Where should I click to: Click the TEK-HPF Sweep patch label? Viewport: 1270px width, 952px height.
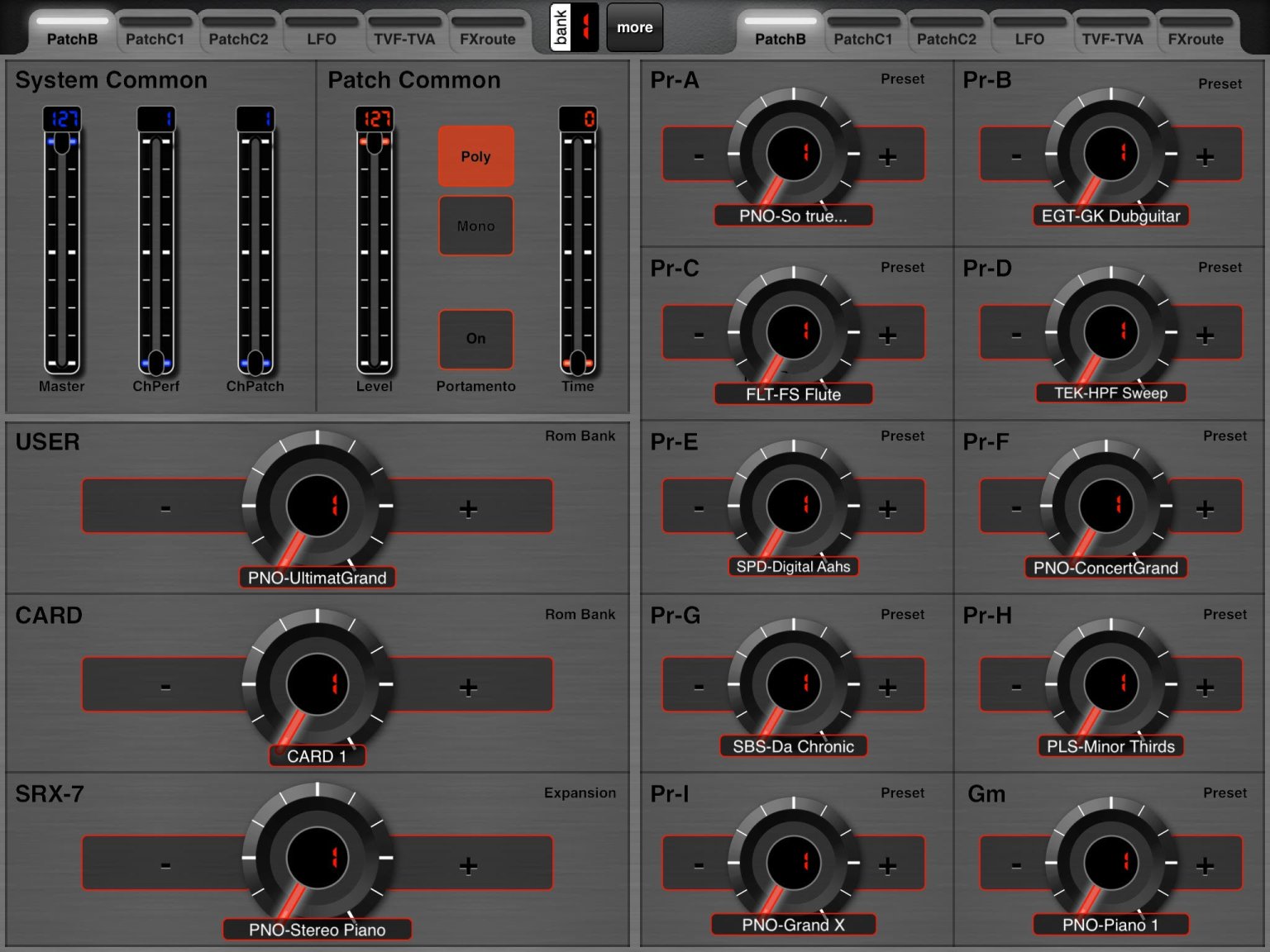(1111, 393)
